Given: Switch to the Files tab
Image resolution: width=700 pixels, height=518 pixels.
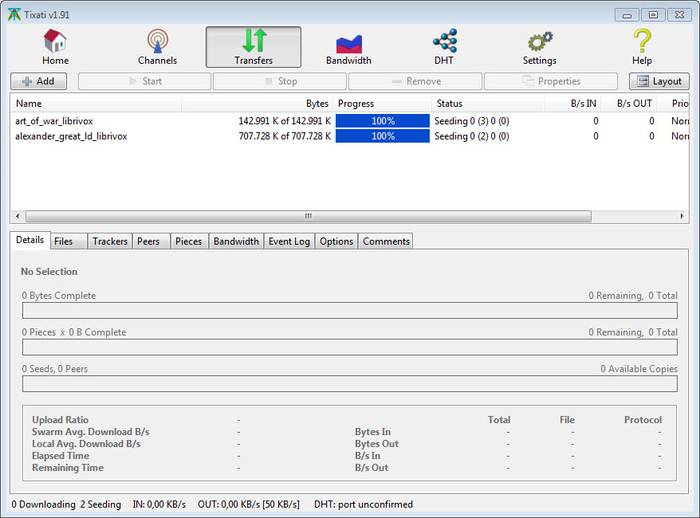Looking at the screenshot, I should tap(68, 241).
